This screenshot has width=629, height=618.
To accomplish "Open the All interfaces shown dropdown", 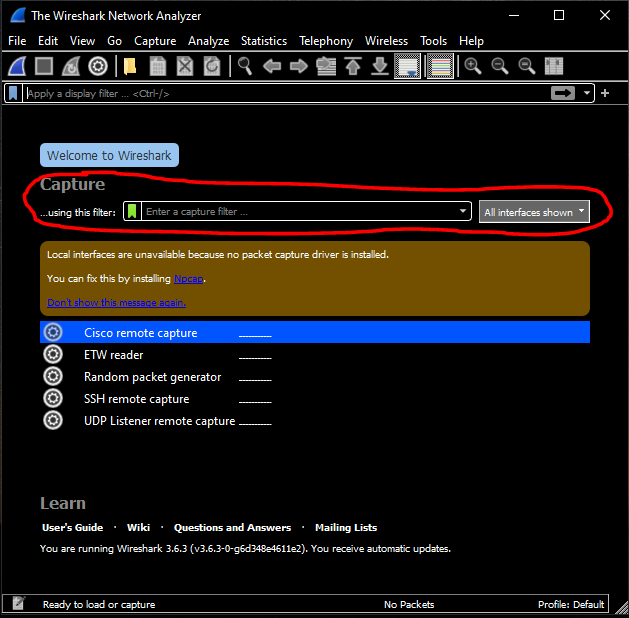I will [534, 212].
